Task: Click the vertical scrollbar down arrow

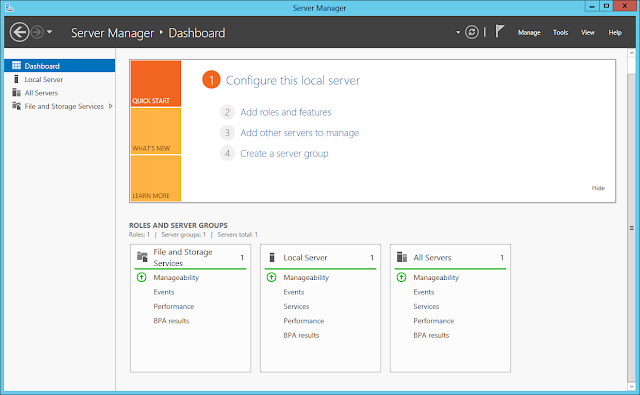Action: 631,386
